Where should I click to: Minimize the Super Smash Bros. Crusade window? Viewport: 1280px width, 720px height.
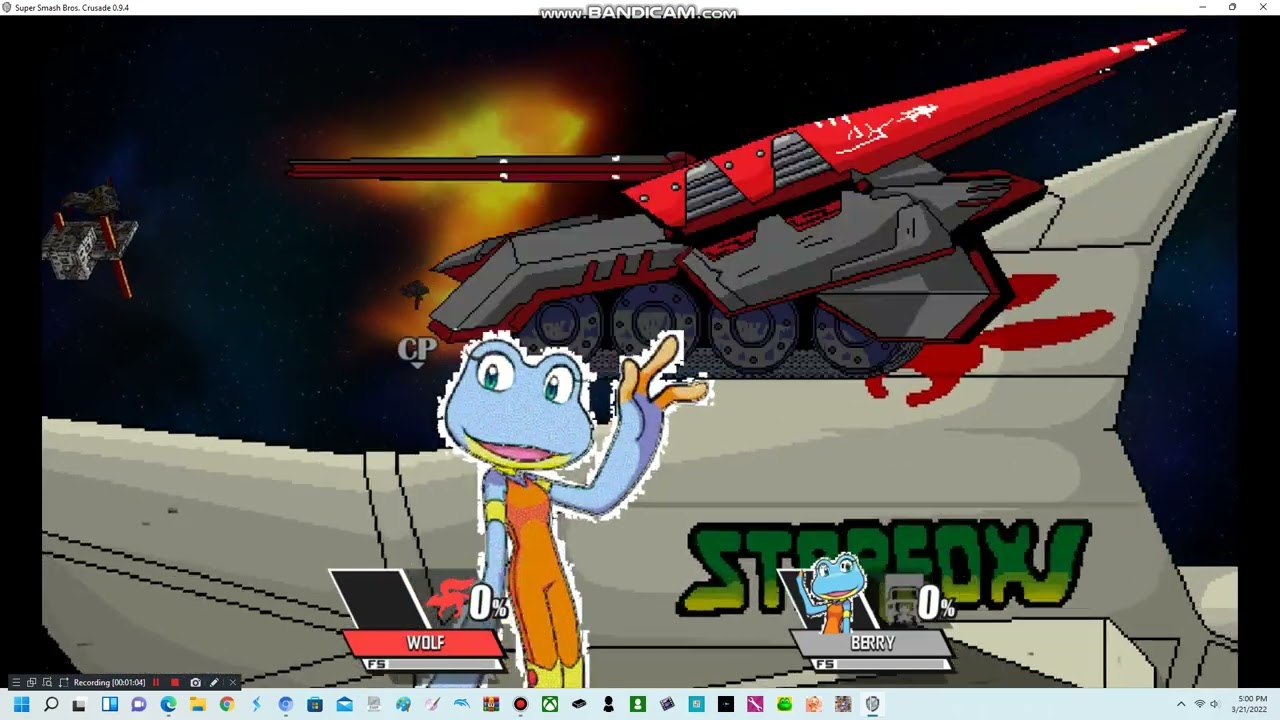(1202, 7)
